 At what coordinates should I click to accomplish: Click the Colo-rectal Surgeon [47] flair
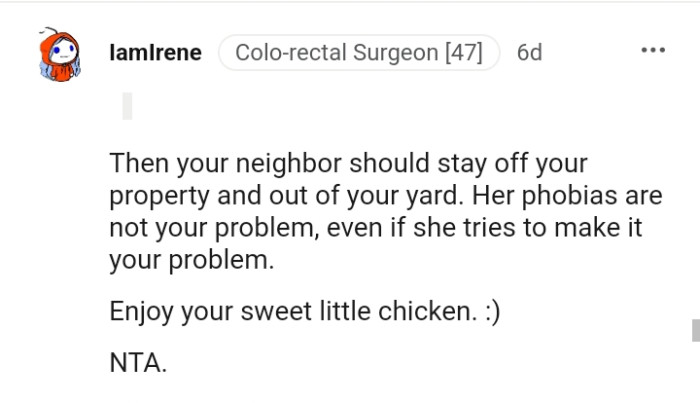pos(358,52)
